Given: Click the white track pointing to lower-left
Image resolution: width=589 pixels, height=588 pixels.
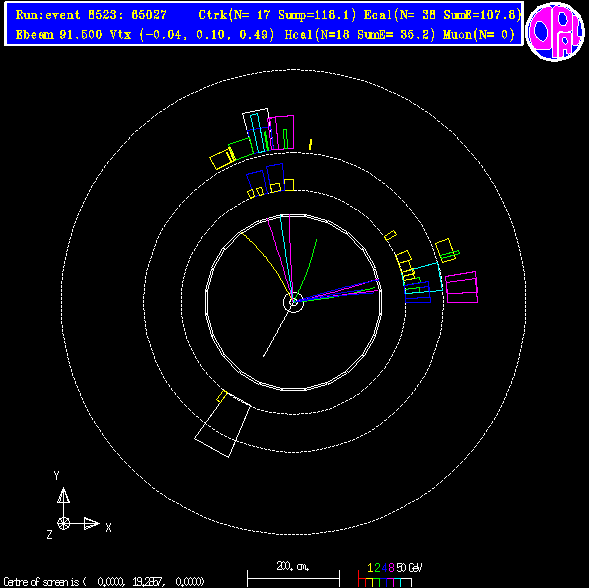Looking at the screenshot, I should 276,331.
